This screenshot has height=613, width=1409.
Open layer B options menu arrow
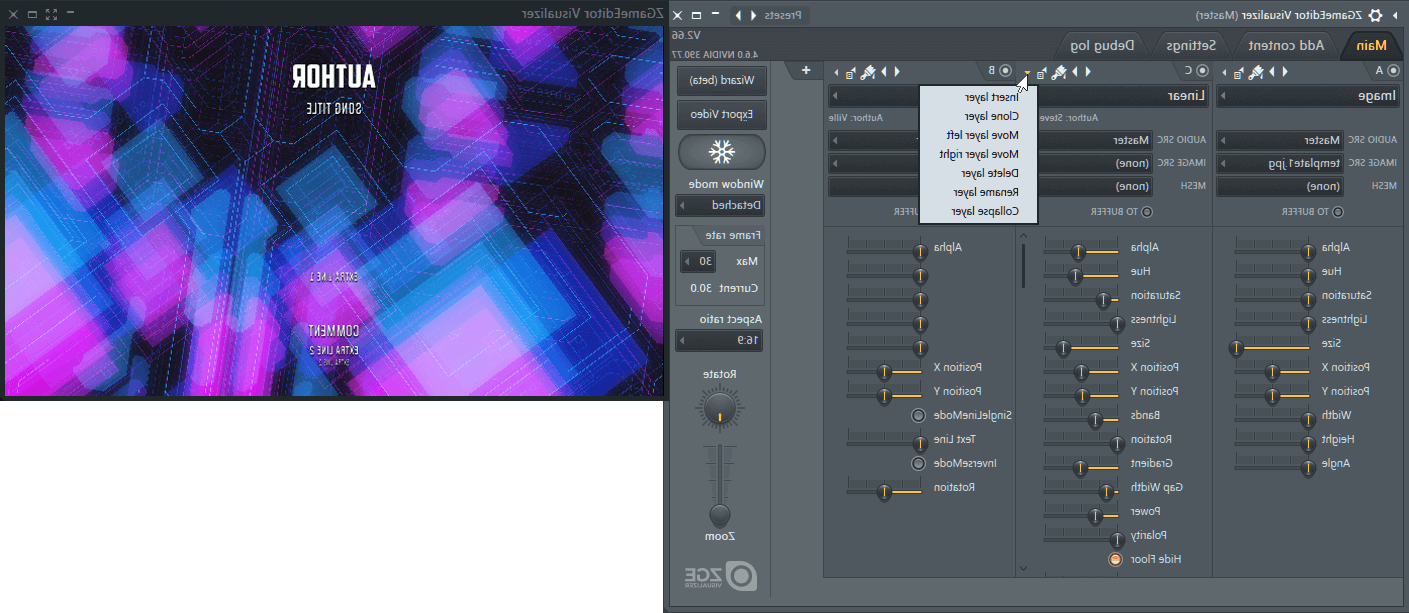tap(836, 72)
